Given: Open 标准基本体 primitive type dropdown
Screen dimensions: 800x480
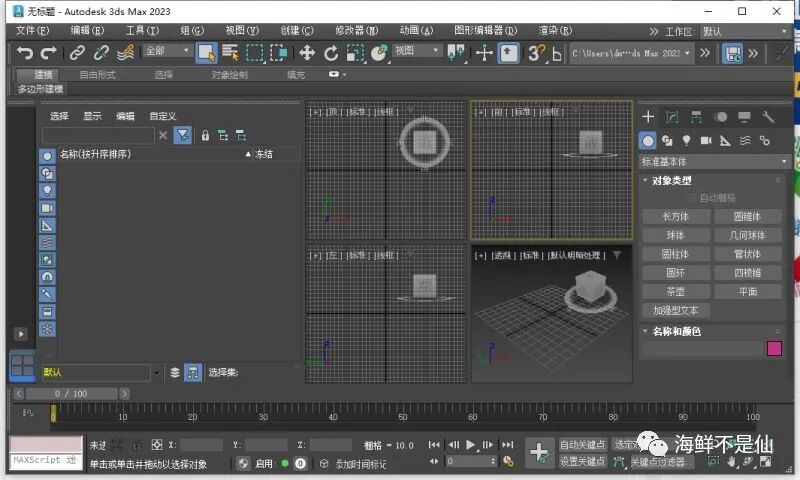Looking at the screenshot, I should click(x=714, y=162).
